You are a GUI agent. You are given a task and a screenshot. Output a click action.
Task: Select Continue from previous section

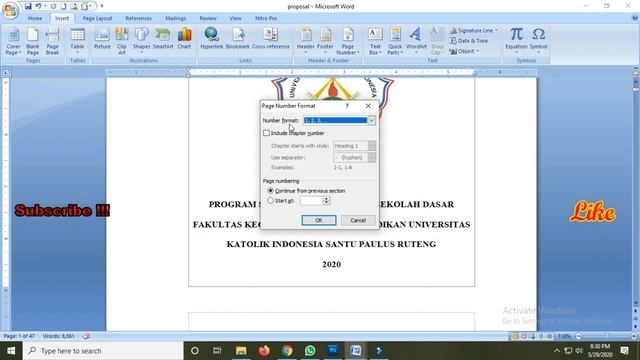(270, 191)
